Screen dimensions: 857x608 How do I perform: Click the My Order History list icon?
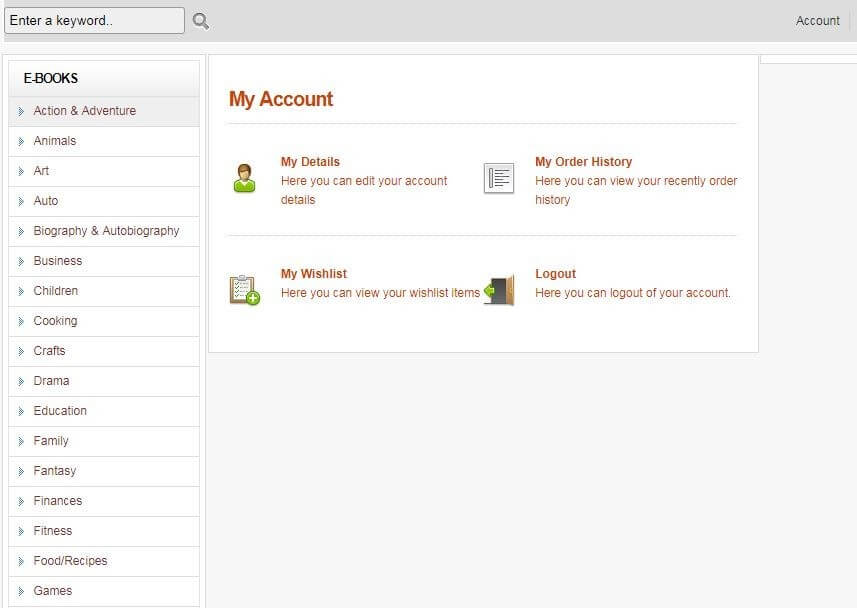pyautogui.click(x=498, y=178)
